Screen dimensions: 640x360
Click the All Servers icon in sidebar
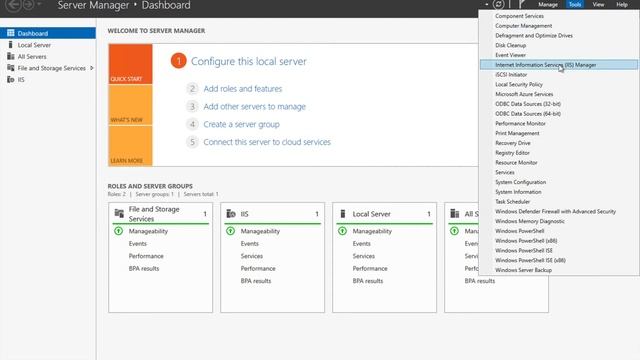coord(11,56)
